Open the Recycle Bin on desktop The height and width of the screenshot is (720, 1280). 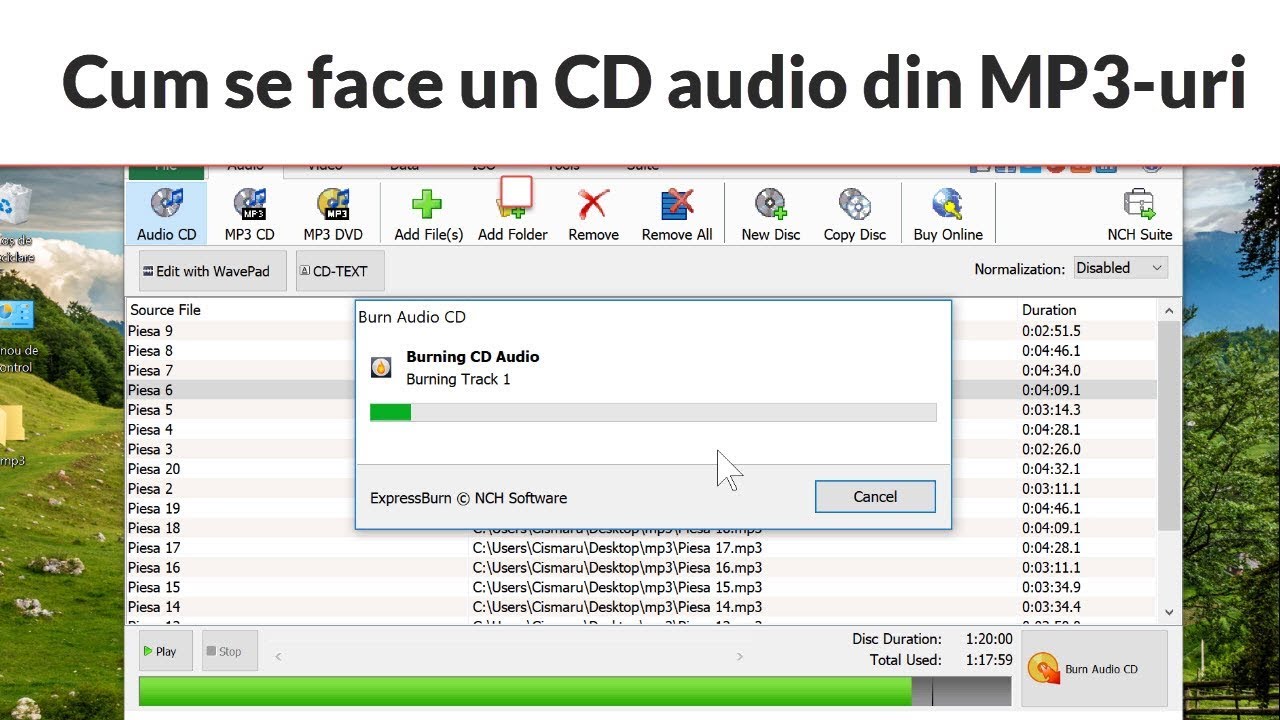click(14, 206)
